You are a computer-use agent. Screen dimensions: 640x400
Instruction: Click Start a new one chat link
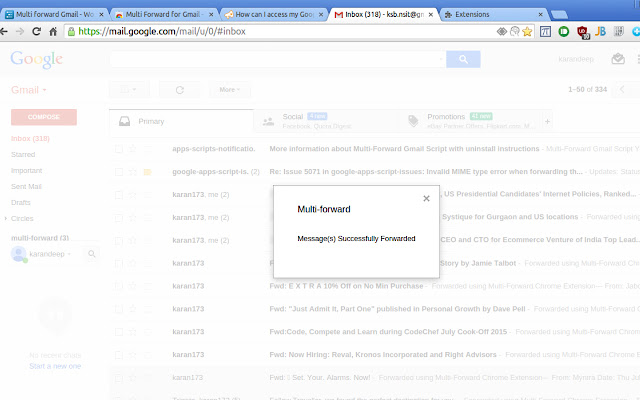tap(55, 366)
